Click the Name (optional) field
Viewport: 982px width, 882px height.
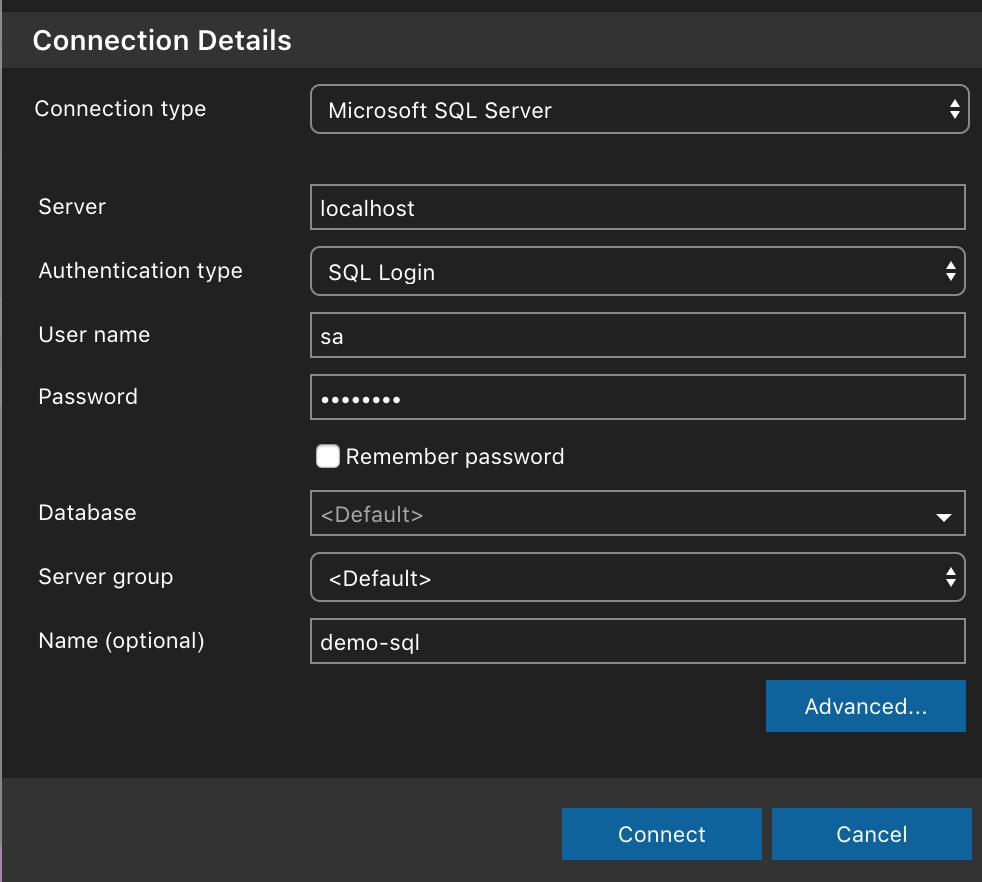pos(638,641)
